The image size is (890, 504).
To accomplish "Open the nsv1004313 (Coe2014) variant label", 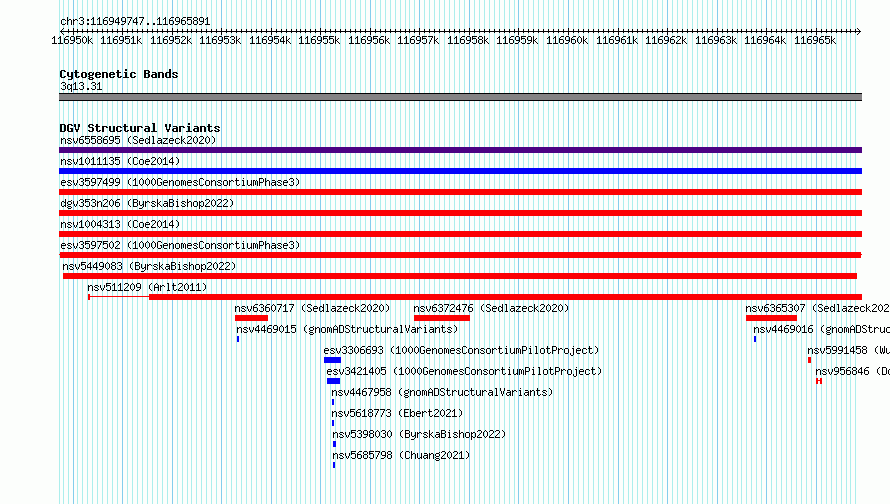I will point(120,224).
